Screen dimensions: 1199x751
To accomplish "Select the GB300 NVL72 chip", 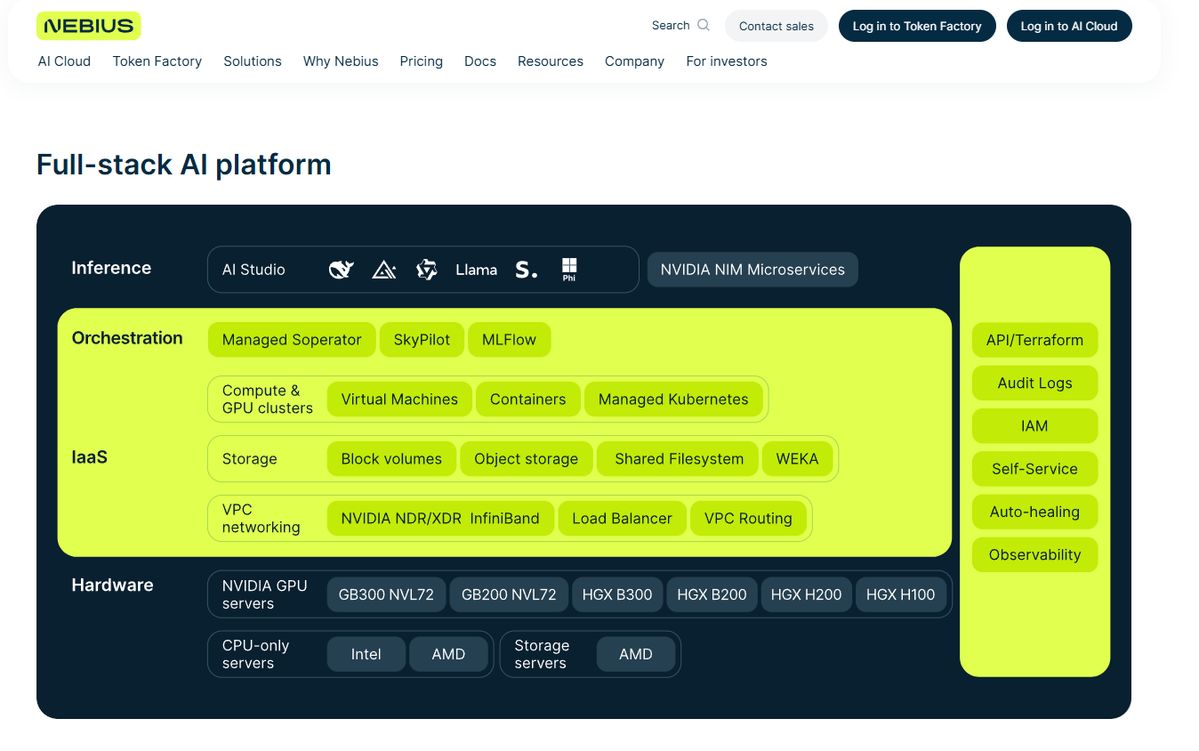I will [386, 594].
